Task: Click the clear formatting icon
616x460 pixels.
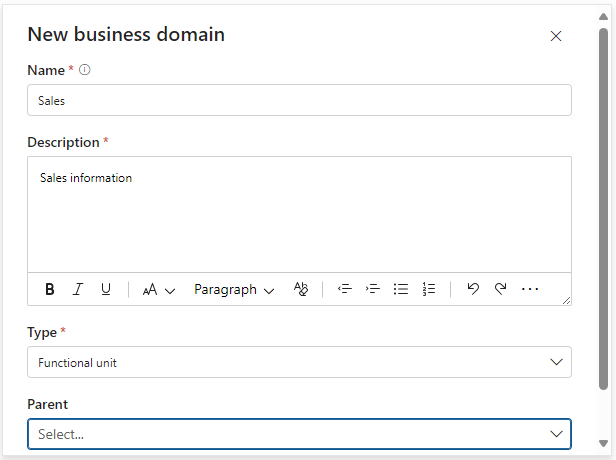Action: pos(301,289)
